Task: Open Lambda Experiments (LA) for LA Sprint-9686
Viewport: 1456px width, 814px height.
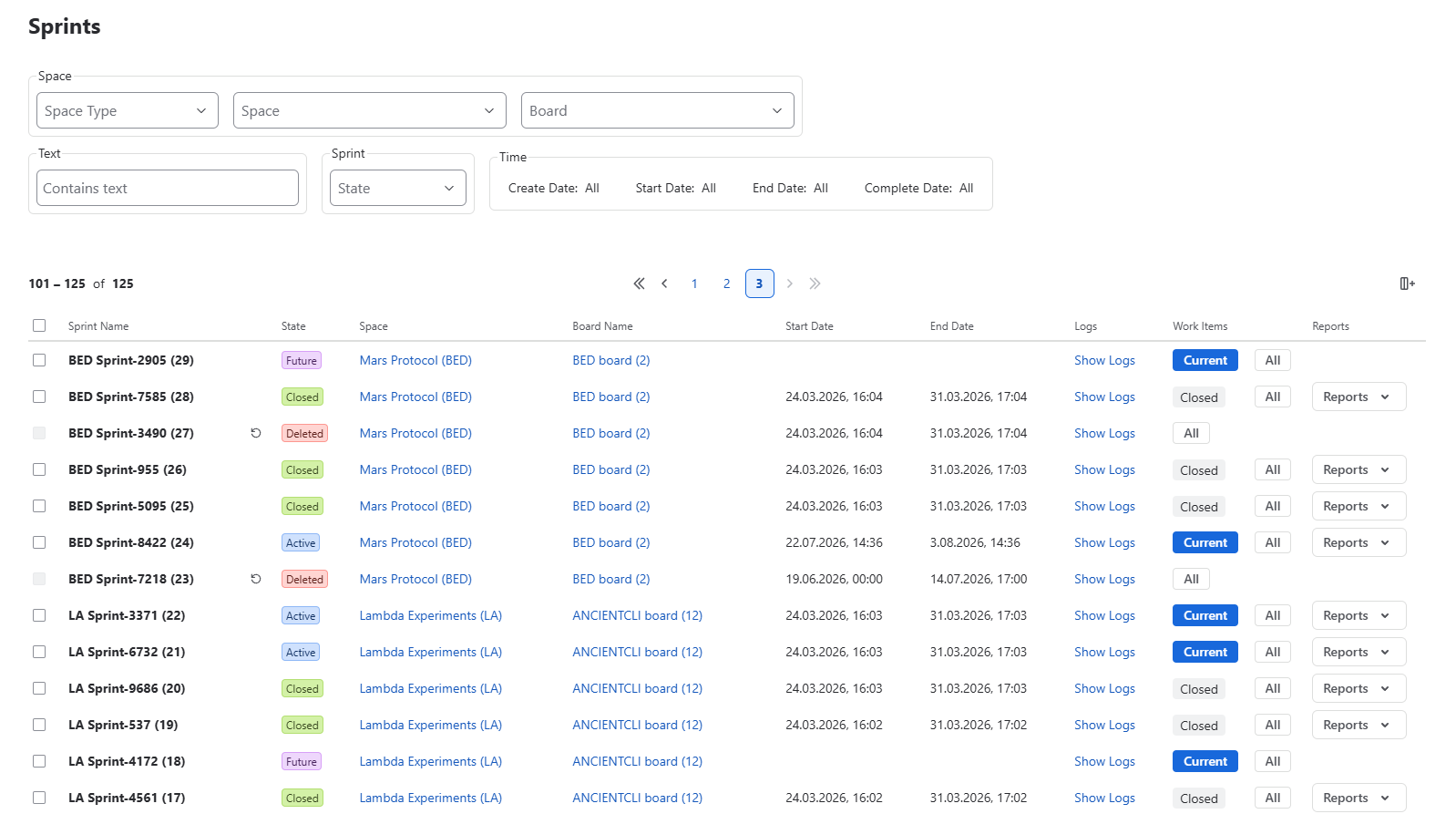Action: (431, 688)
